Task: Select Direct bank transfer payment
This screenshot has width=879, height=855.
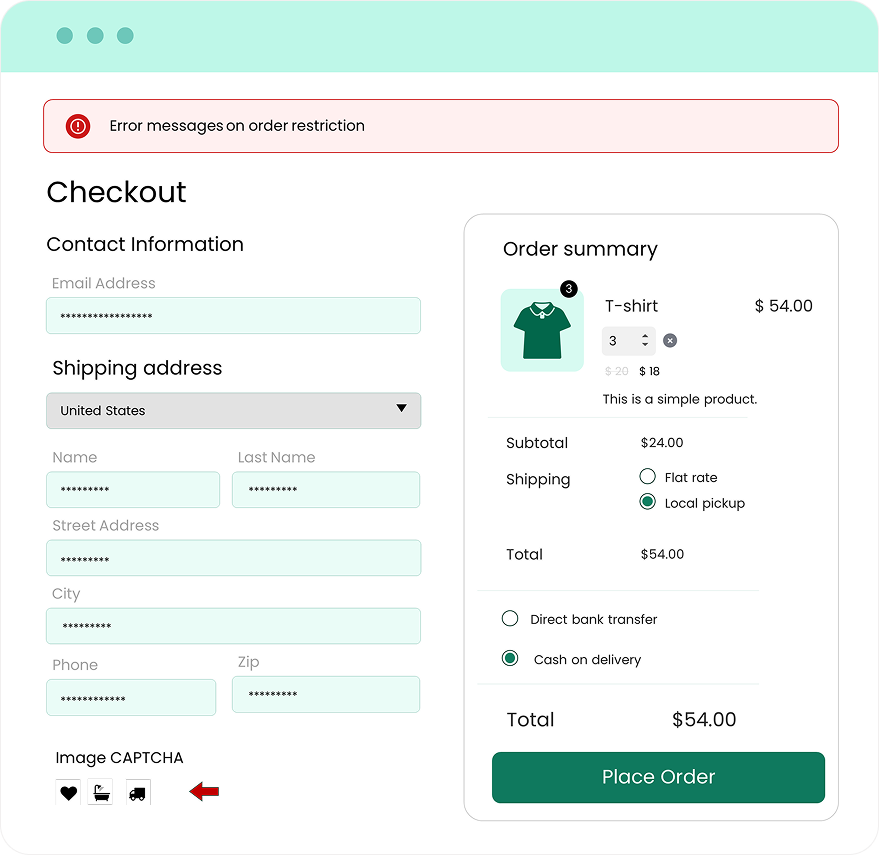Action: pyautogui.click(x=510, y=619)
